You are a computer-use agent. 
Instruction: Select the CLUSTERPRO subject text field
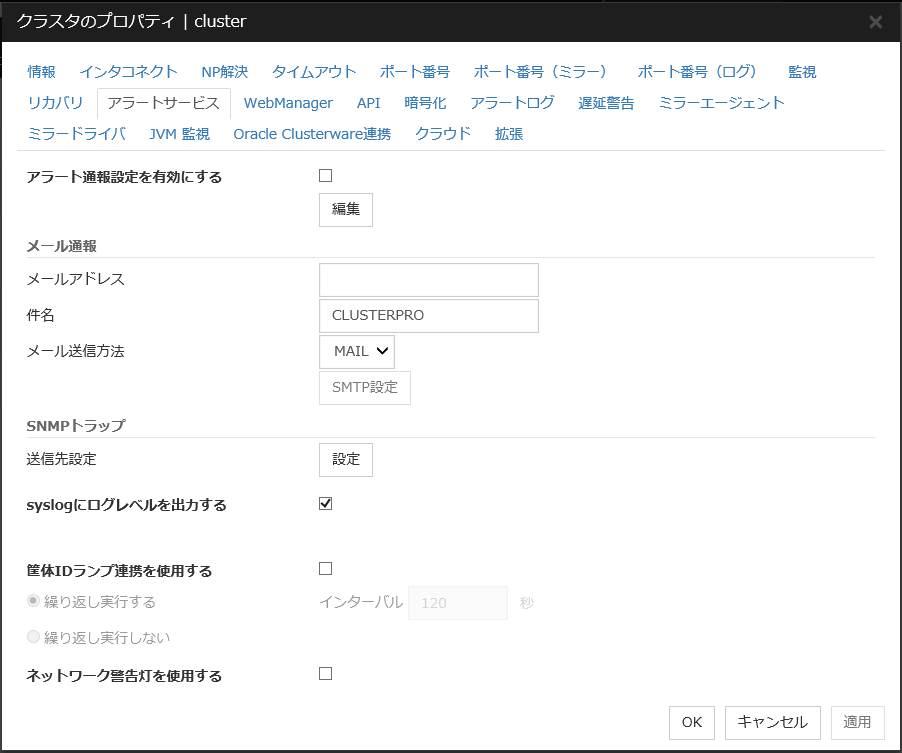pos(428,315)
